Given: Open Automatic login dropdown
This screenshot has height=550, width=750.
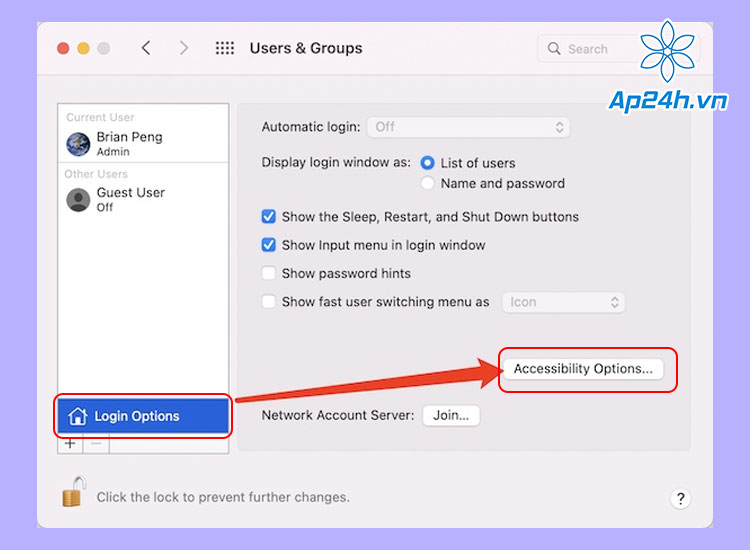Looking at the screenshot, I should [468, 127].
